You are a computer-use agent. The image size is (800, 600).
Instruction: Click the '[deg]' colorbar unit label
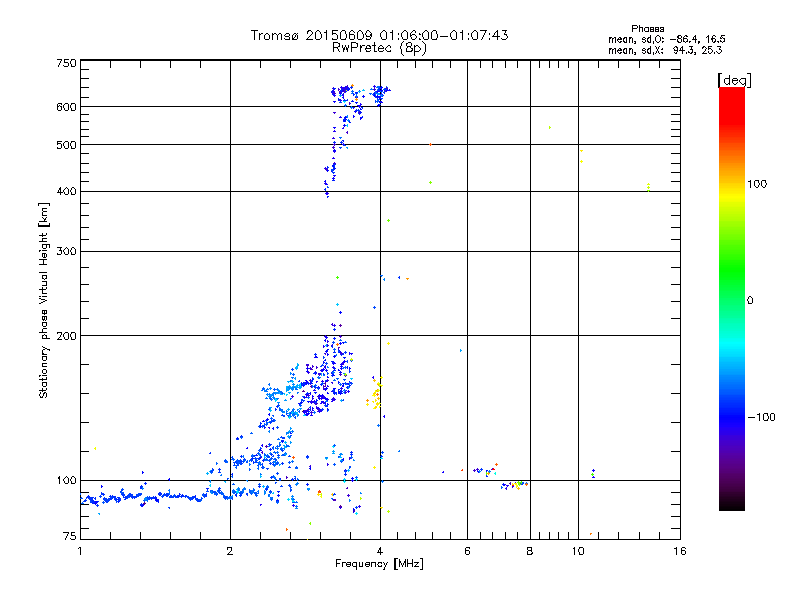[x=734, y=80]
